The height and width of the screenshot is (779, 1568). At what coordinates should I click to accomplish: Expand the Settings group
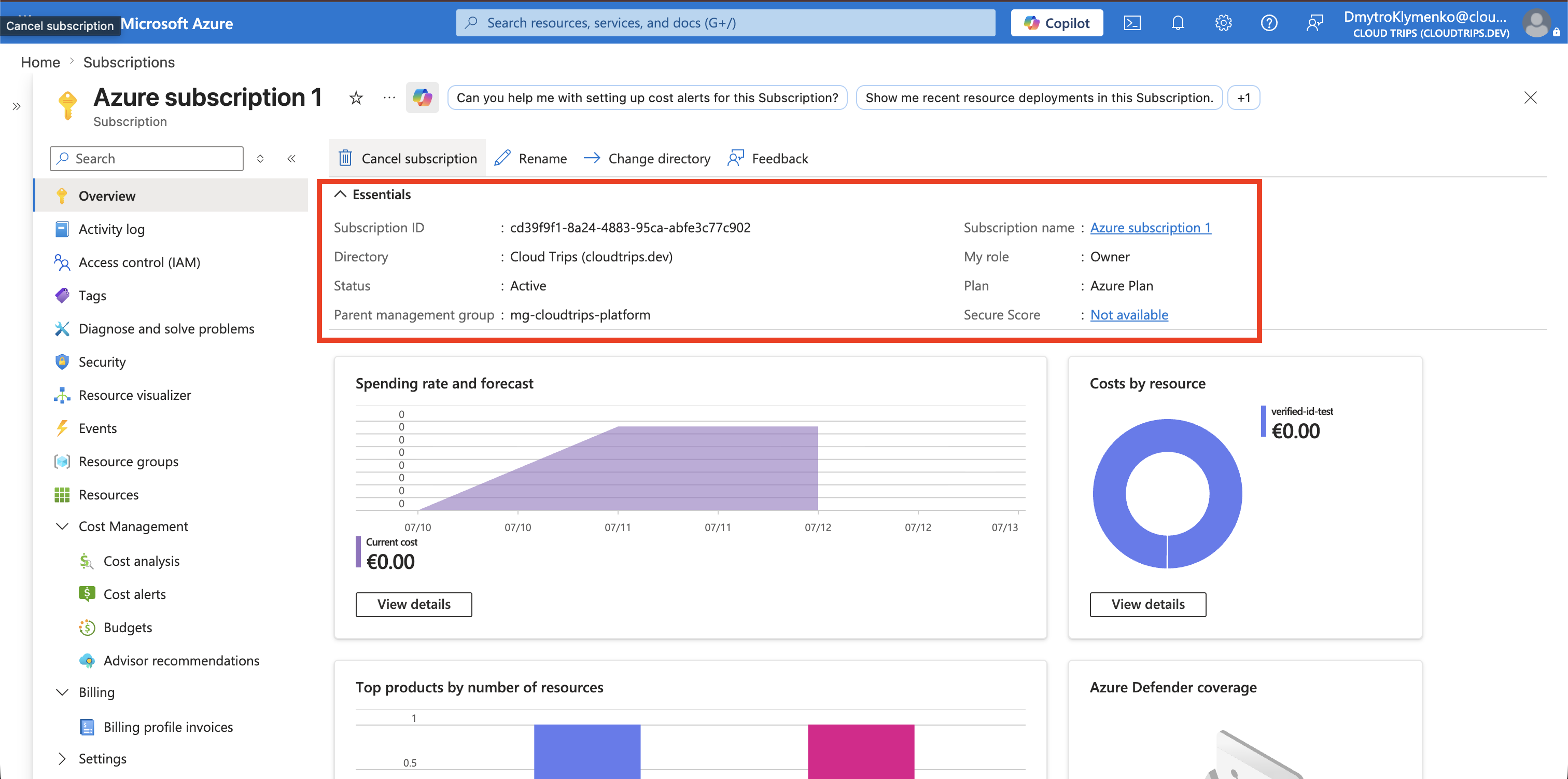click(62, 759)
